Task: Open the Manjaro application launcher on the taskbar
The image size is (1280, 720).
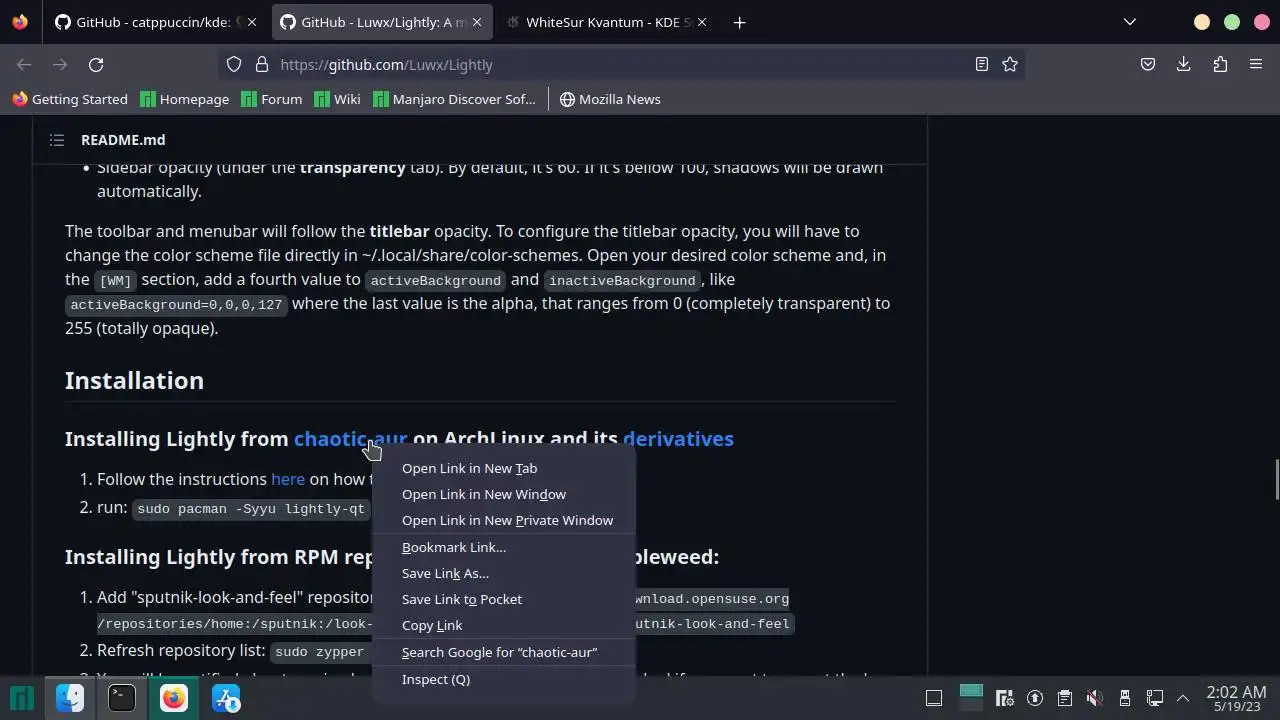Action: tap(21, 698)
